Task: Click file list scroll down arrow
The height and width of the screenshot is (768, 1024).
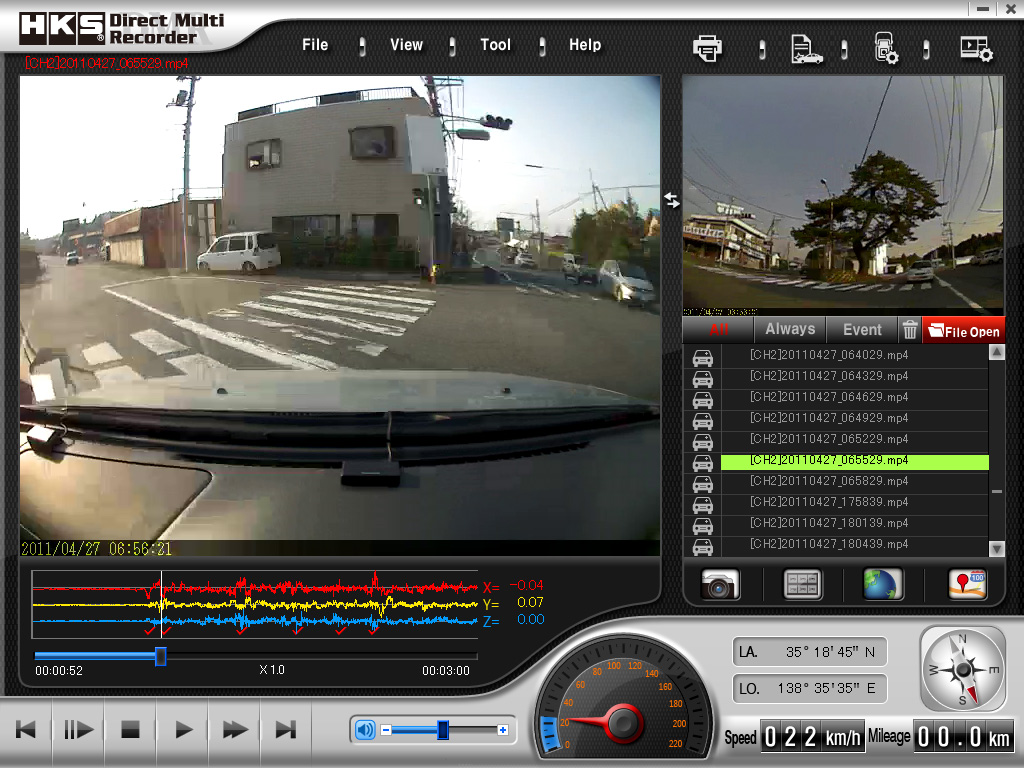Action: coord(997,549)
